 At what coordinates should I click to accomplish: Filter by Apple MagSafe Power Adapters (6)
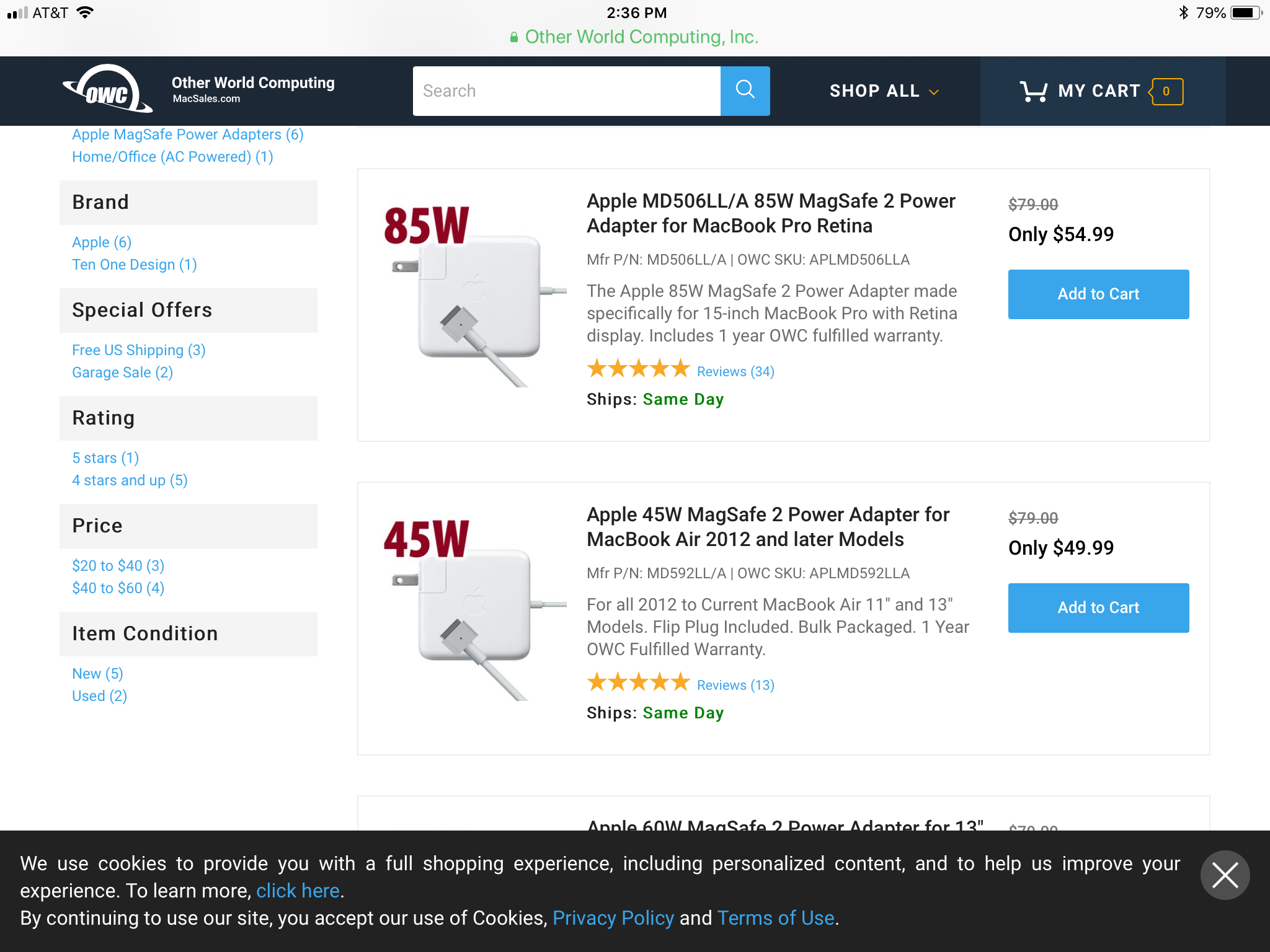[188, 134]
